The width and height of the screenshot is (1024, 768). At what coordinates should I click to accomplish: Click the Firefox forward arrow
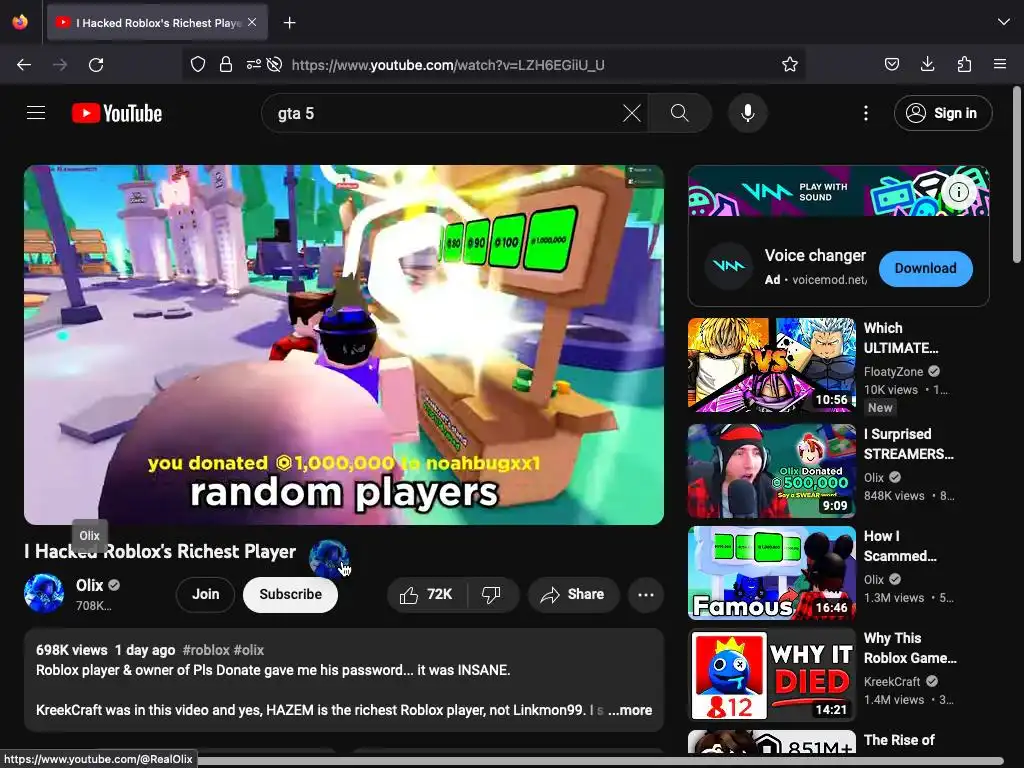click(x=60, y=65)
